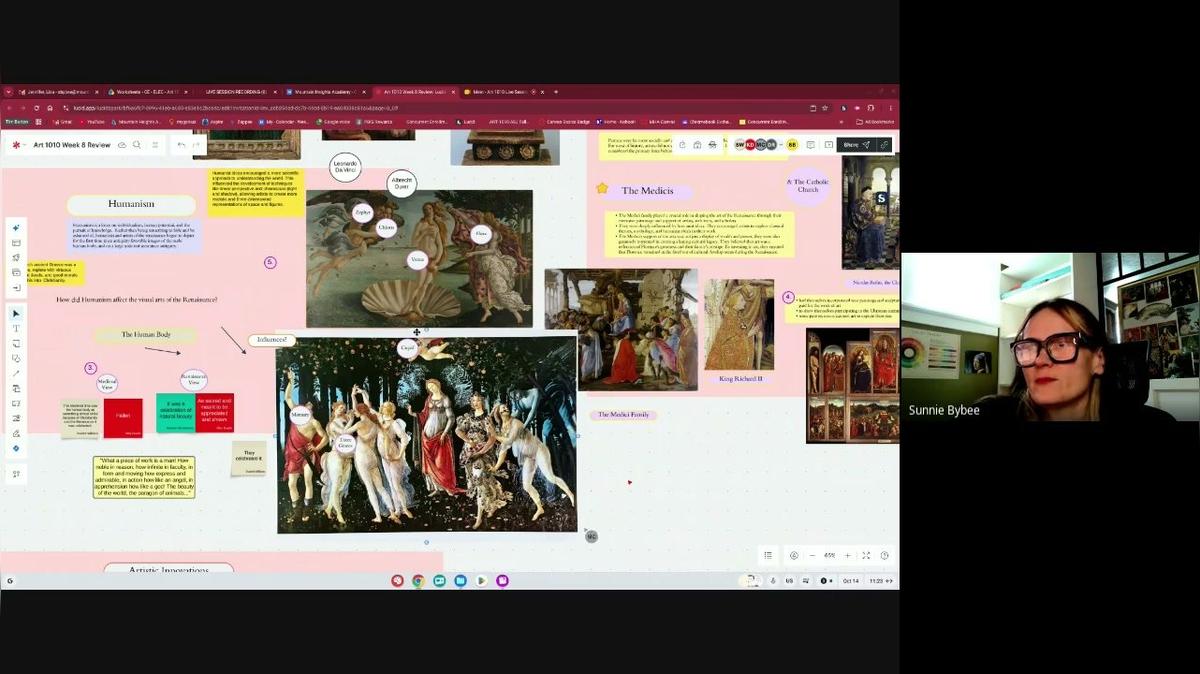
Task: Open the All Bookmarks folder
Action: click(x=875, y=122)
